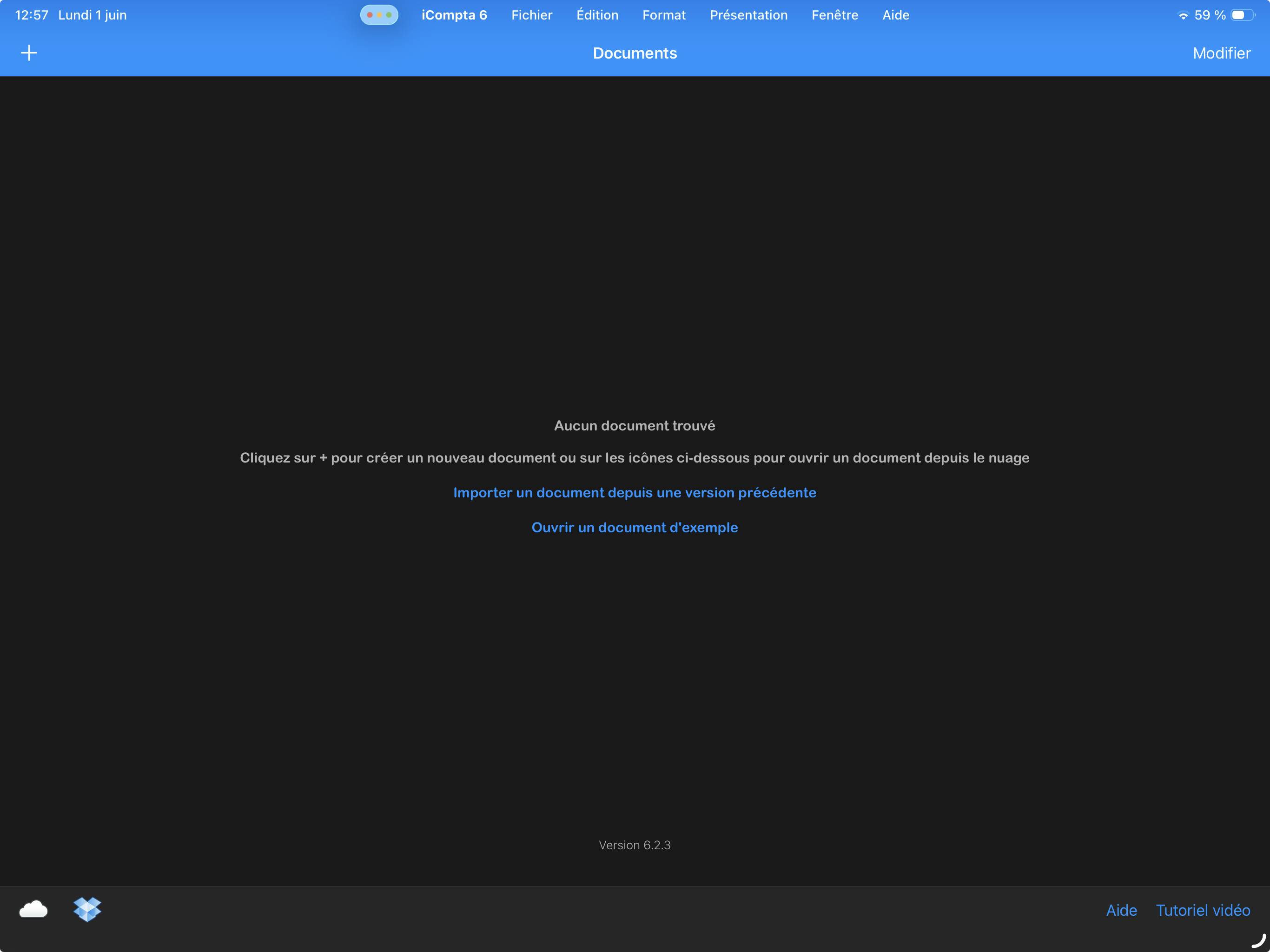The width and height of the screenshot is (1270, 952).
Task: Click the plus icon to create a document
Action: click(29, 53)
